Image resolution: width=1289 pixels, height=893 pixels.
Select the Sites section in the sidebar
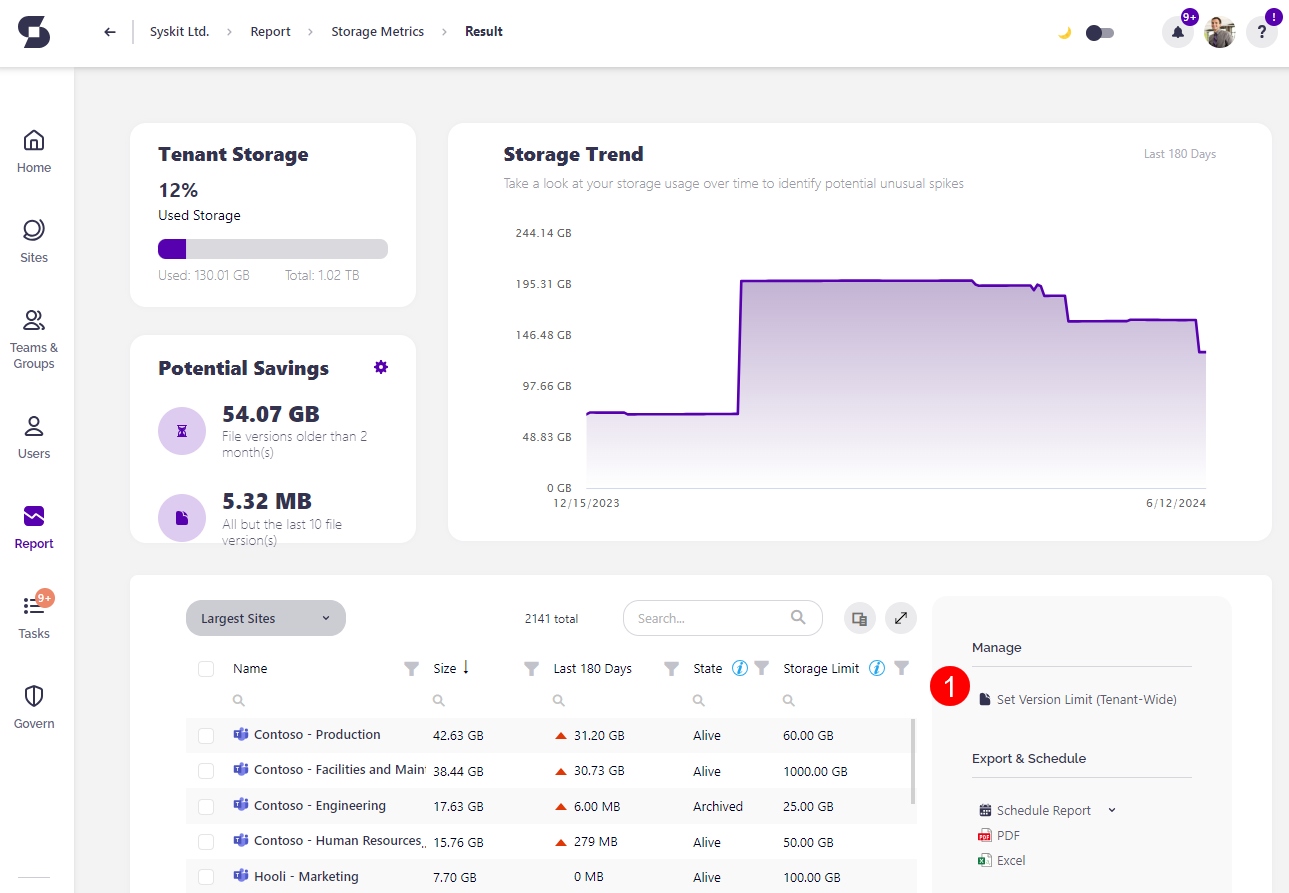[33, 240]
